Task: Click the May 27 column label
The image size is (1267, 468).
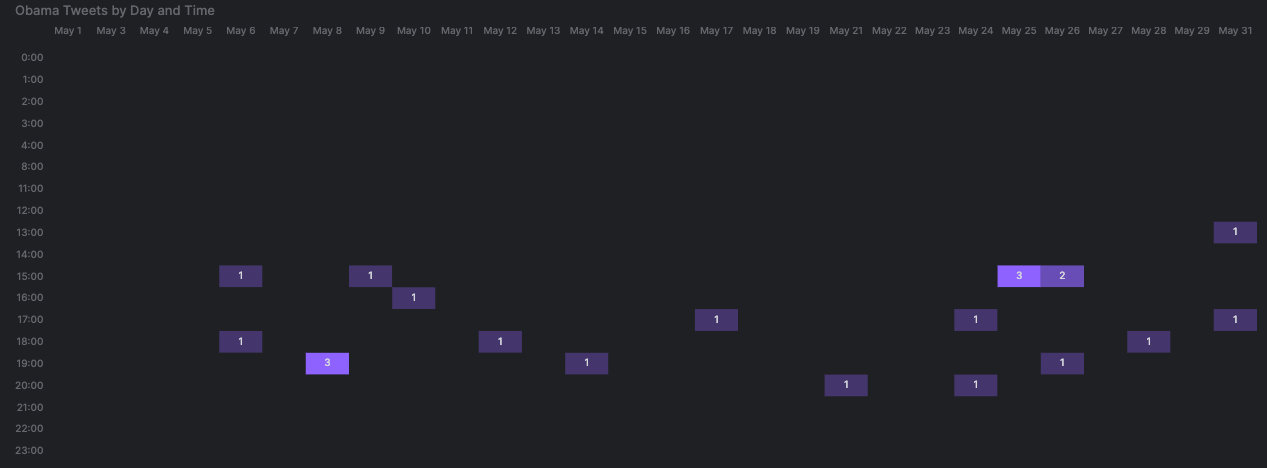Action: pyautogui.click(x=1106, y=31)
